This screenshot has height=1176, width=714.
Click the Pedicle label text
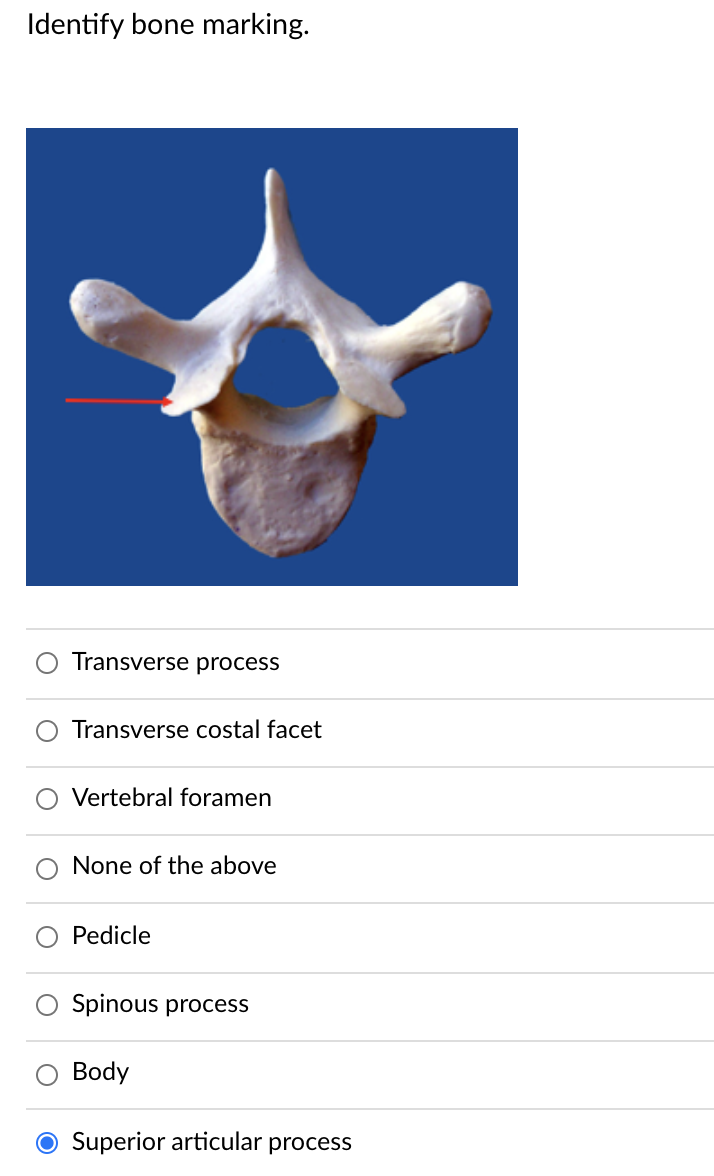[x=111, y=937]
